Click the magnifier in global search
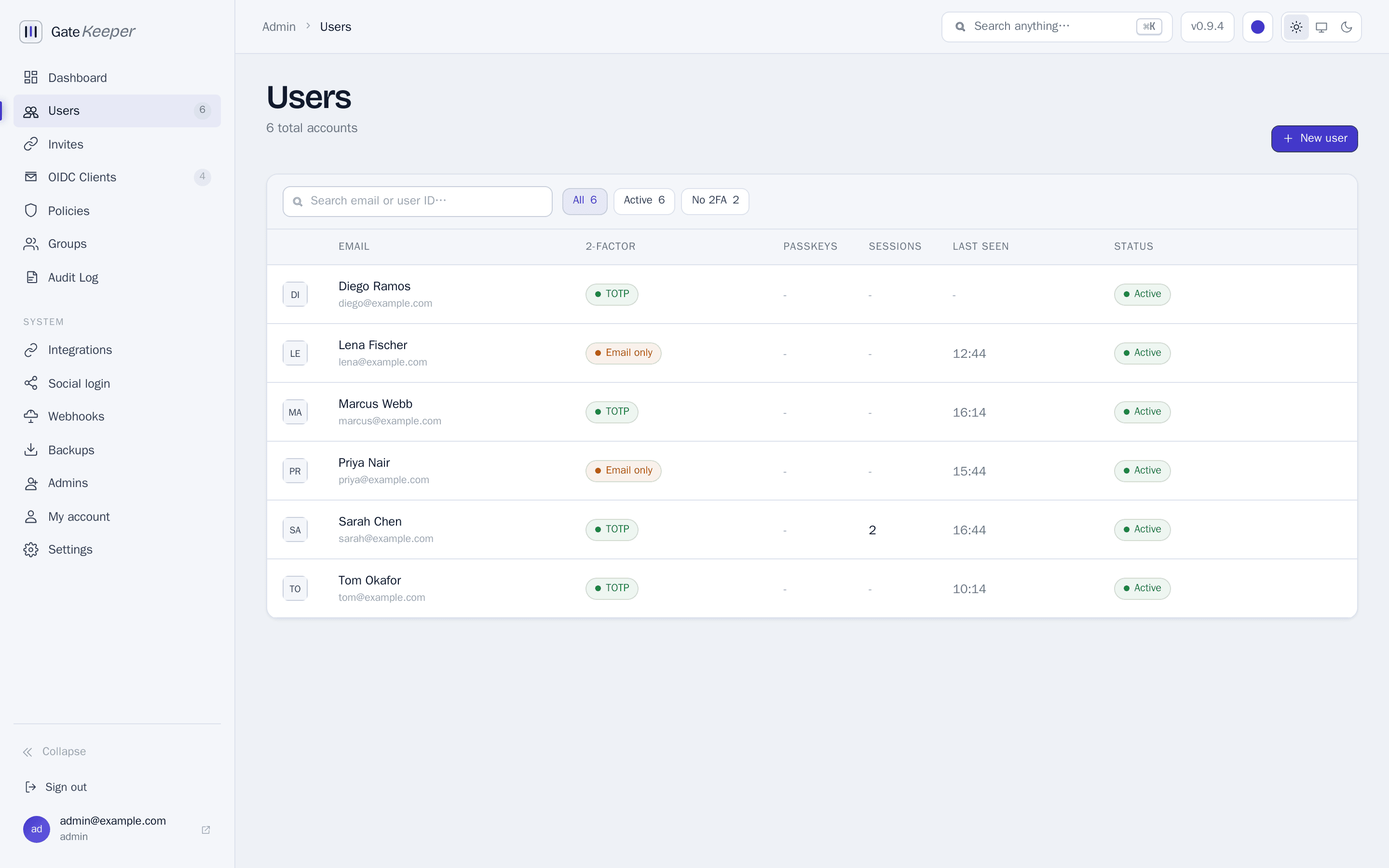Image resolution: width=1389 pixels, height=868 pixels. [960, 27]
